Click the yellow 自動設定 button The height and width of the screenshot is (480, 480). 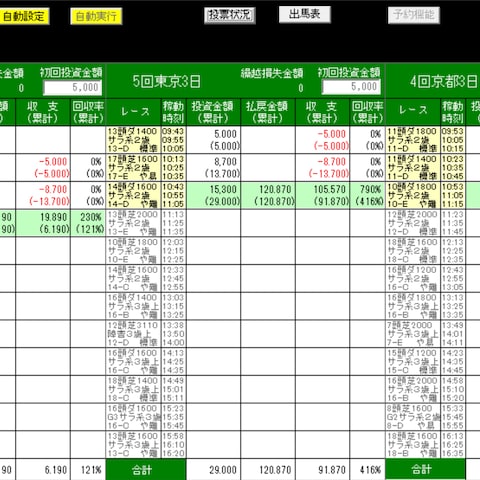pos(24,16)
